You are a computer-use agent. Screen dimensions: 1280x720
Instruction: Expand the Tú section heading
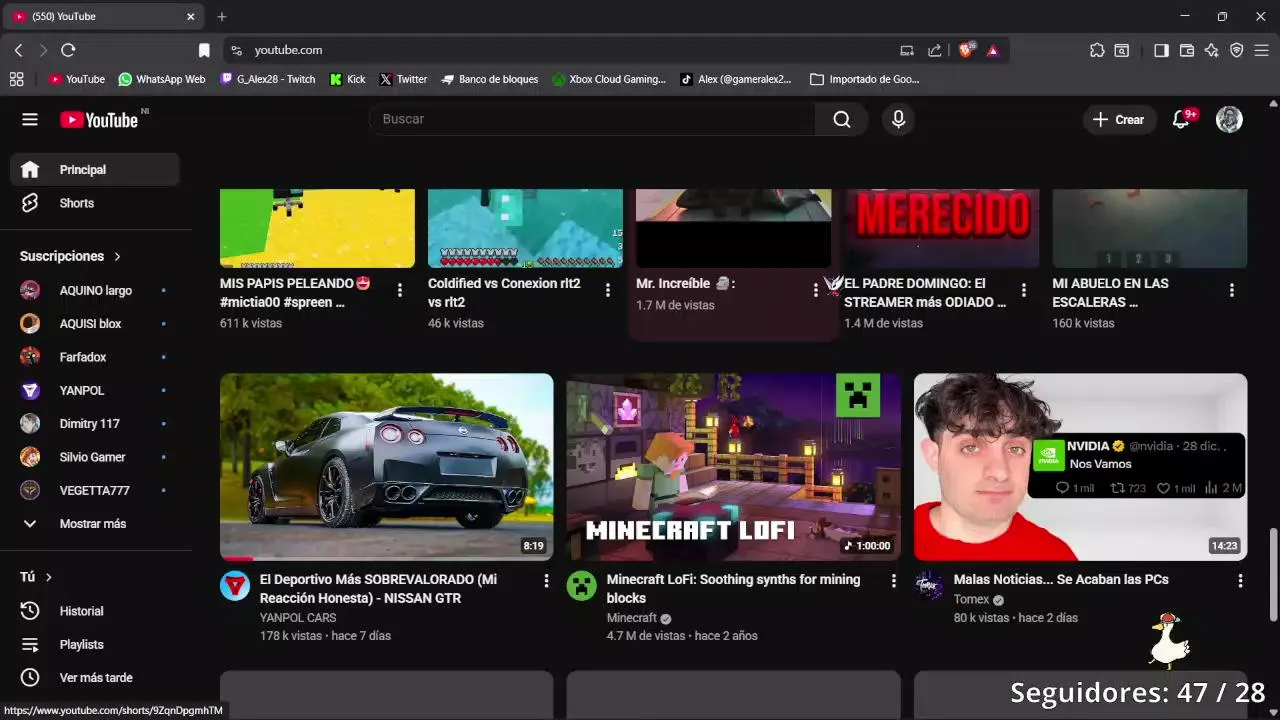pos(36,577)
